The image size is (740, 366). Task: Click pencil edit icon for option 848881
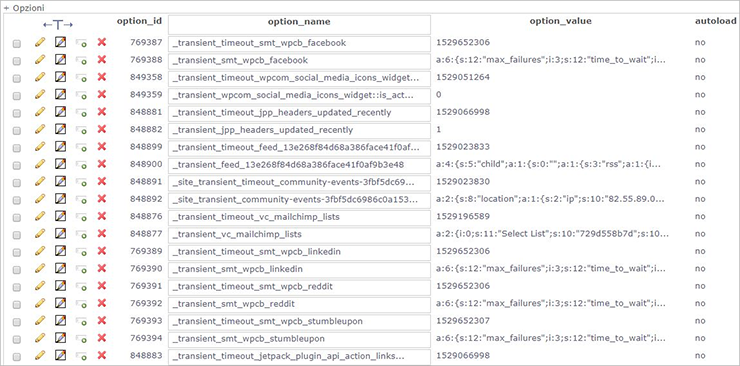[40, 112]
